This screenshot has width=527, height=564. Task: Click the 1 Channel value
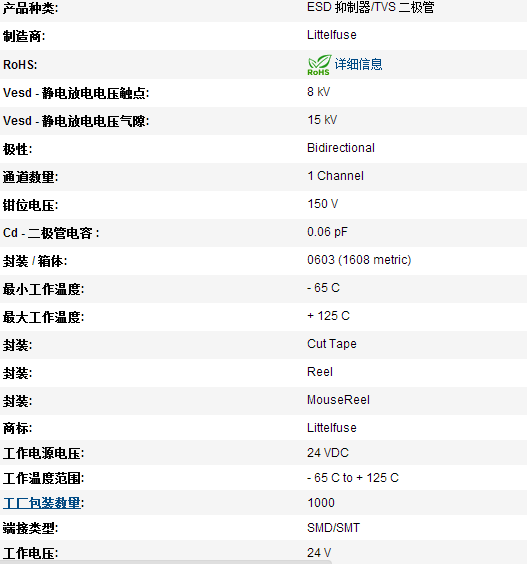click(x=335, y=176)
